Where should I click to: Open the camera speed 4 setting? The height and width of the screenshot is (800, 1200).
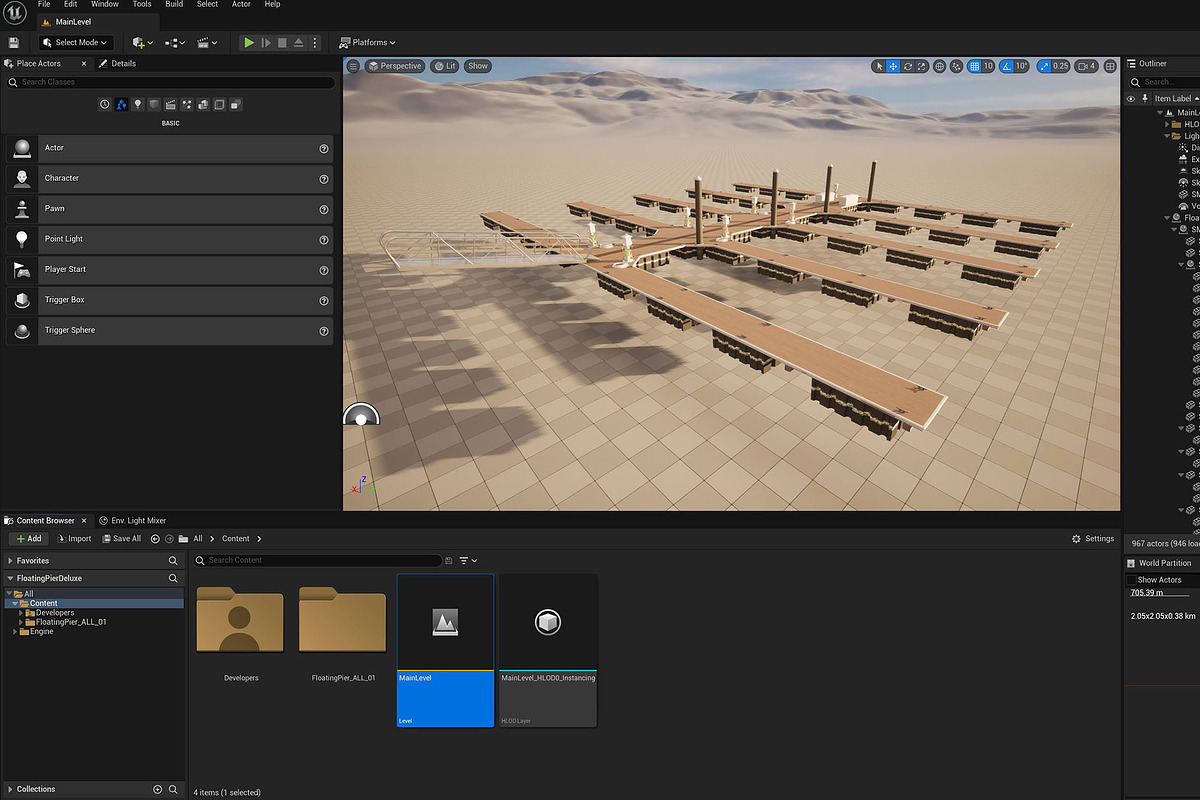[x=1086, y=66]
